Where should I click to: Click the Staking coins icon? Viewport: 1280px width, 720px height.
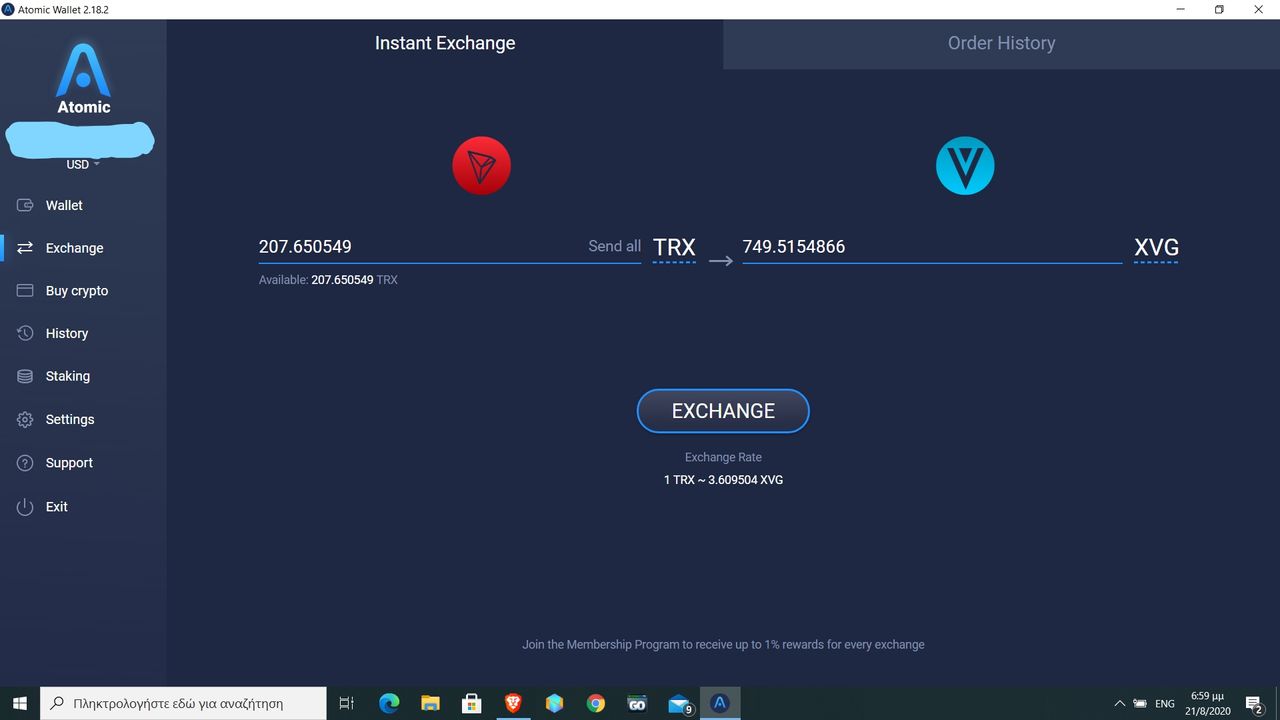(26, 376)
